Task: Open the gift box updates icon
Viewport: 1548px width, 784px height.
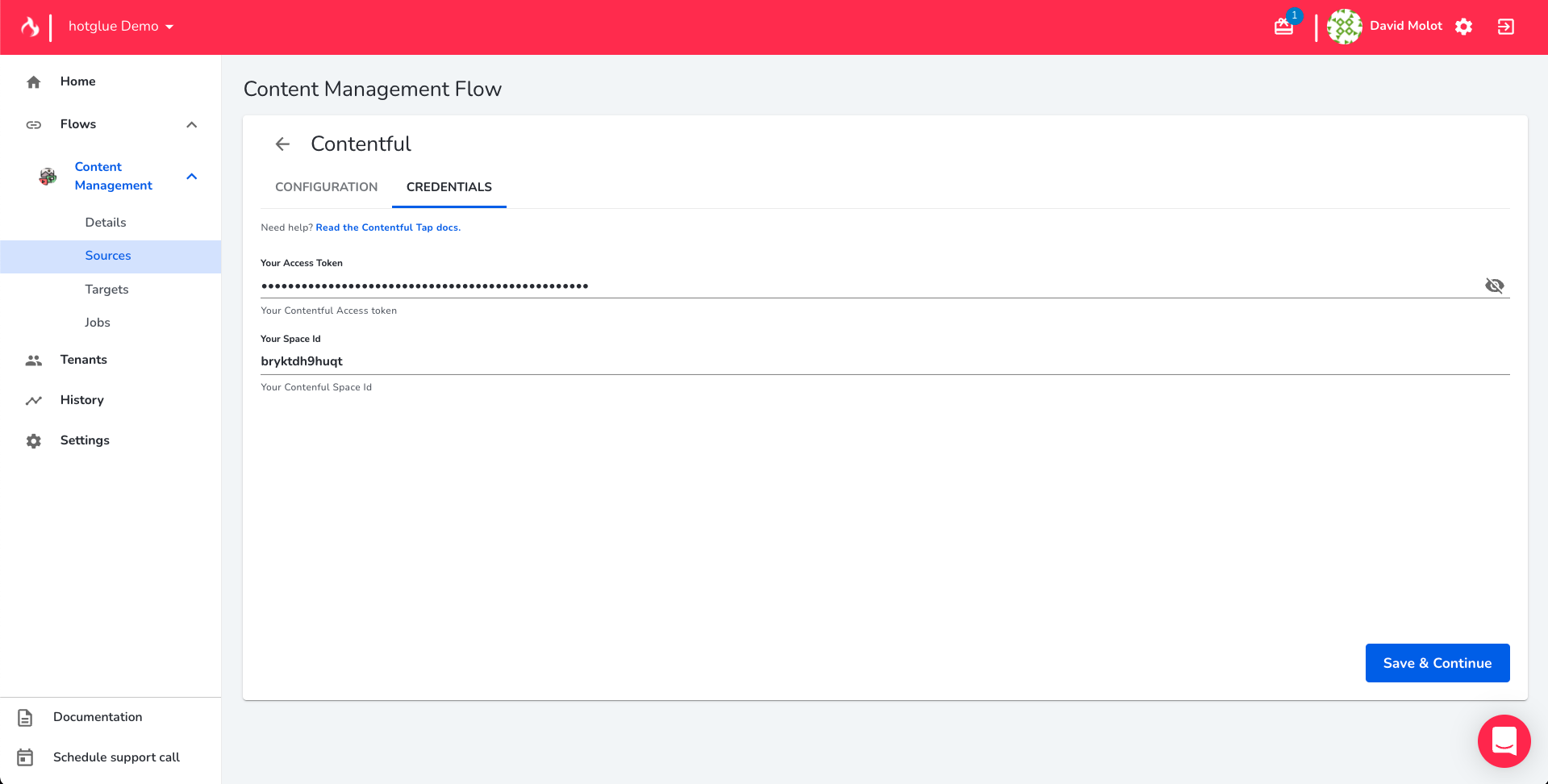Action: point(1283,27)
